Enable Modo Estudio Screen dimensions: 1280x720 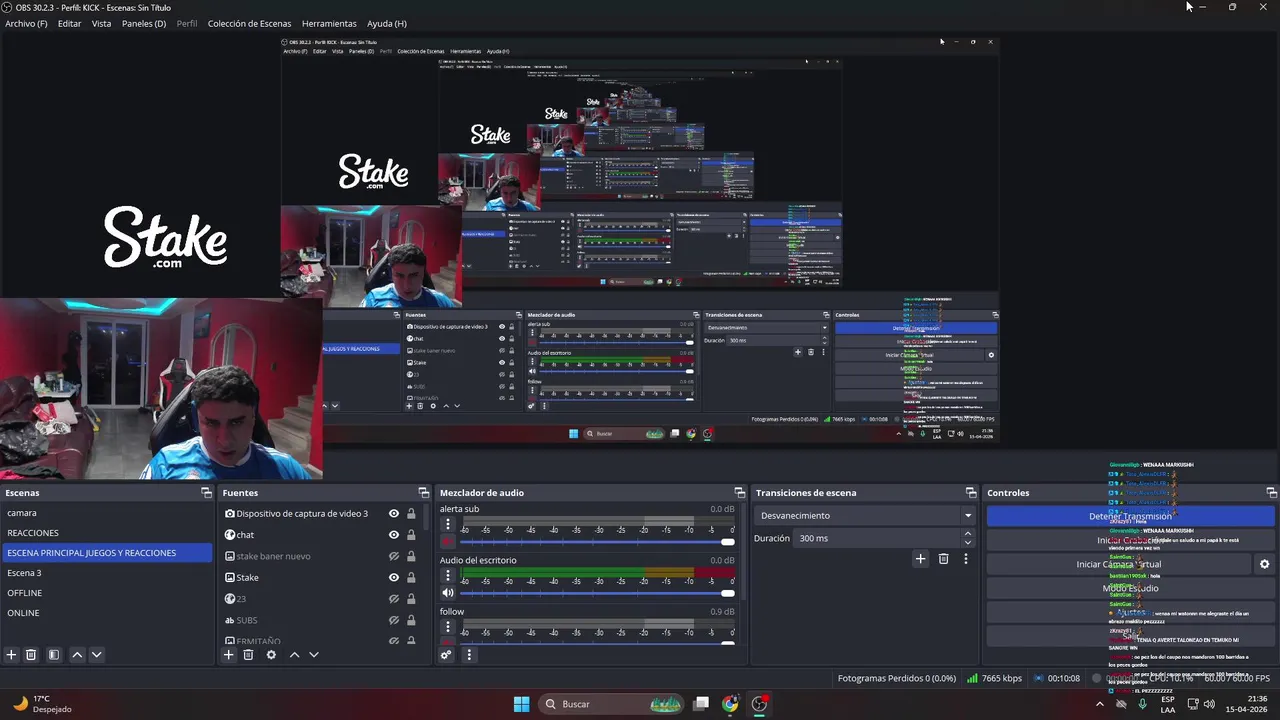1130,588
